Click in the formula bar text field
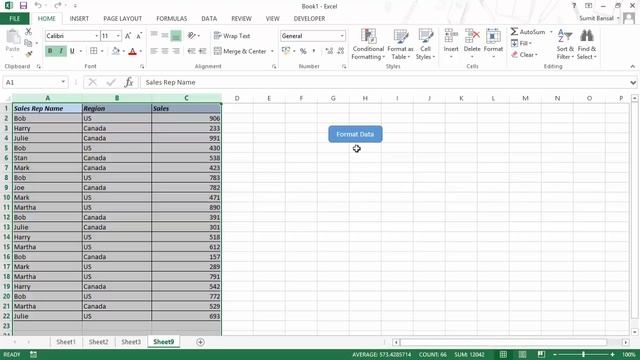640x360 pixels. (384, 82)
